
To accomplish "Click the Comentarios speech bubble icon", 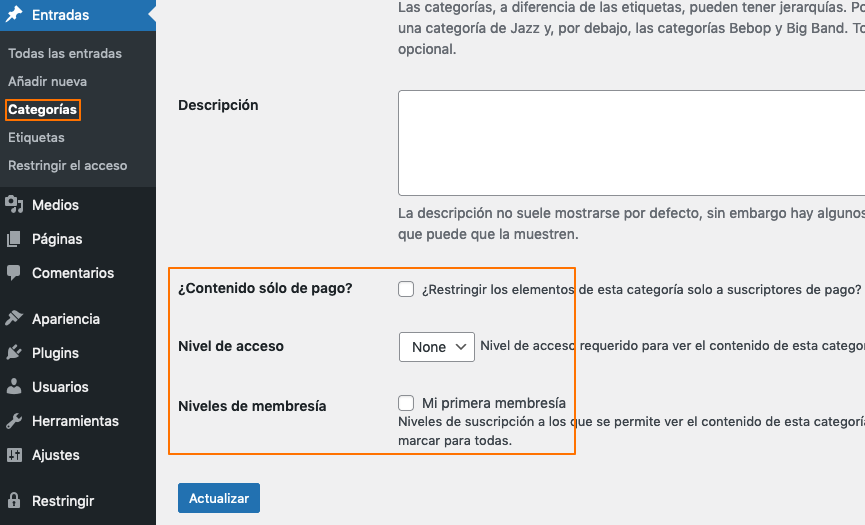I will coord(14,273).
